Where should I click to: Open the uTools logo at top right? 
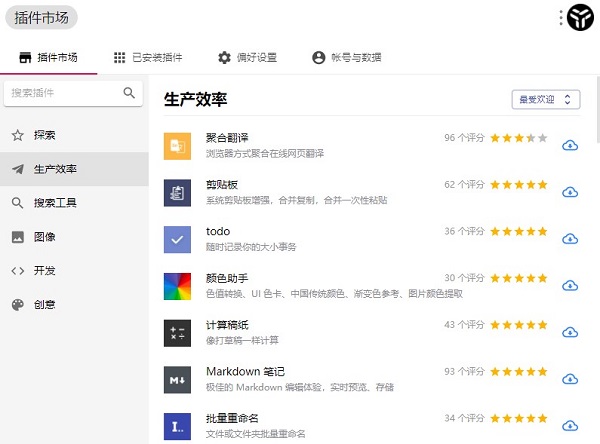(x=581, y=17)
